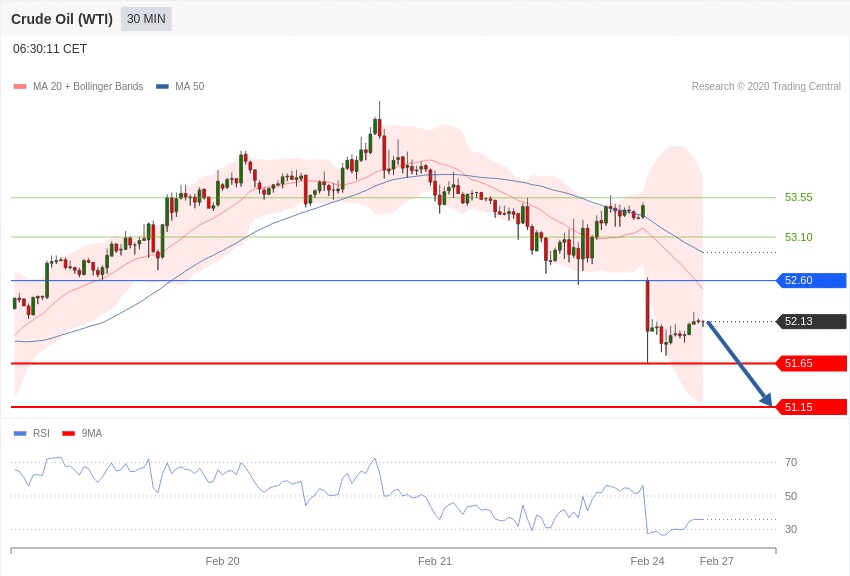This screenshot has width=850, height=576.
Task: Click the Feb 24 date label
Action: (647, 561)
